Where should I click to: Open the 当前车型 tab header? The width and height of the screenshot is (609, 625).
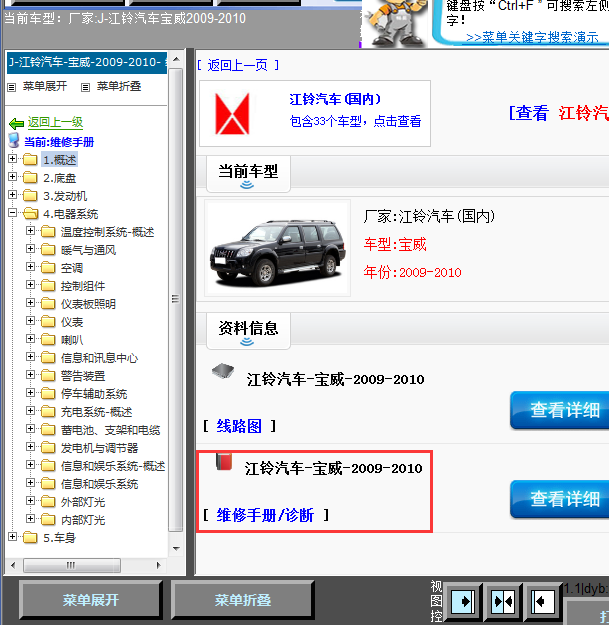tap(248, 174)
